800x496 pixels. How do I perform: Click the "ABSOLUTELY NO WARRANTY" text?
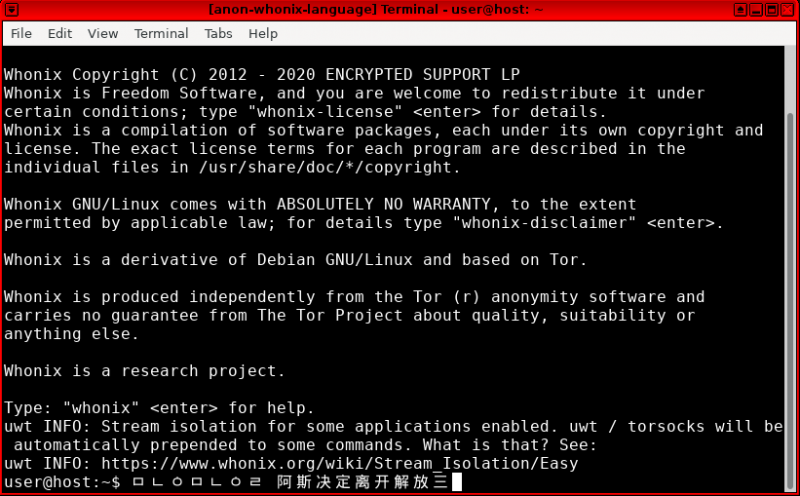[x=384, y=204]
